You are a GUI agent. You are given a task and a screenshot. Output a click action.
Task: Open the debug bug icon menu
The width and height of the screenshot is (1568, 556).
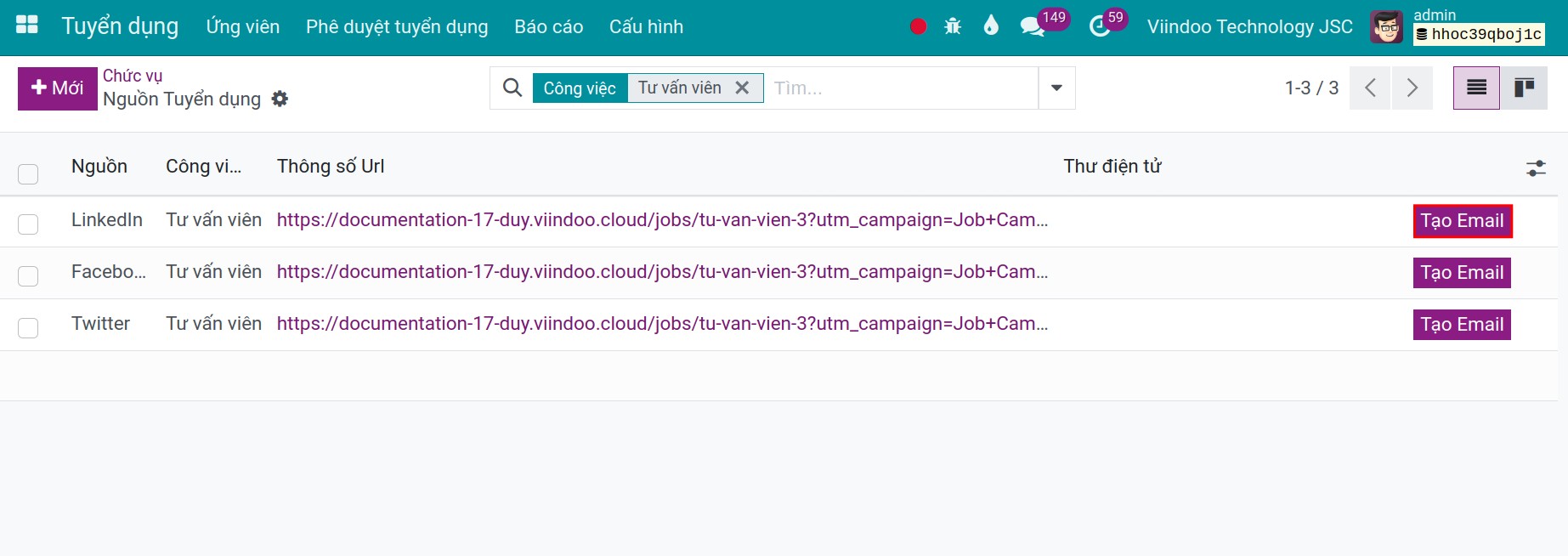953,26
